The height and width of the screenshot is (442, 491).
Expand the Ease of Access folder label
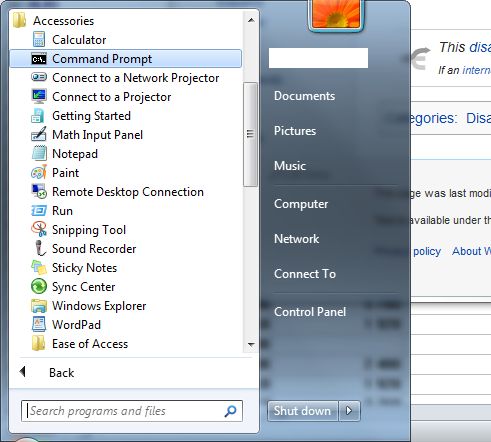pyautogui.click(x=90, y=344)
